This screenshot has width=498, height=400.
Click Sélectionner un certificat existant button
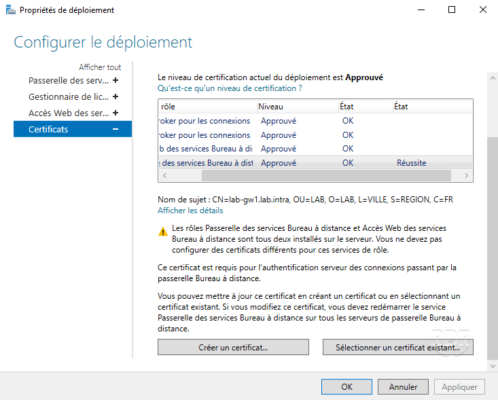coord(398,347)
